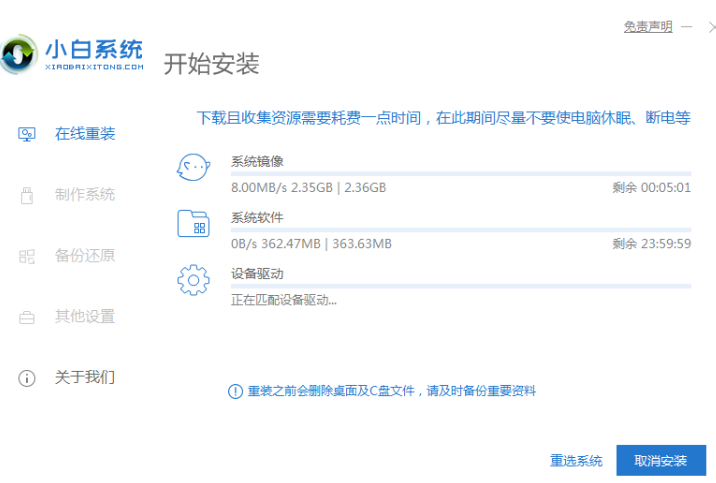Click the USB drive icon beside 制作系统
716x483 pixels.
click(27, 195)
